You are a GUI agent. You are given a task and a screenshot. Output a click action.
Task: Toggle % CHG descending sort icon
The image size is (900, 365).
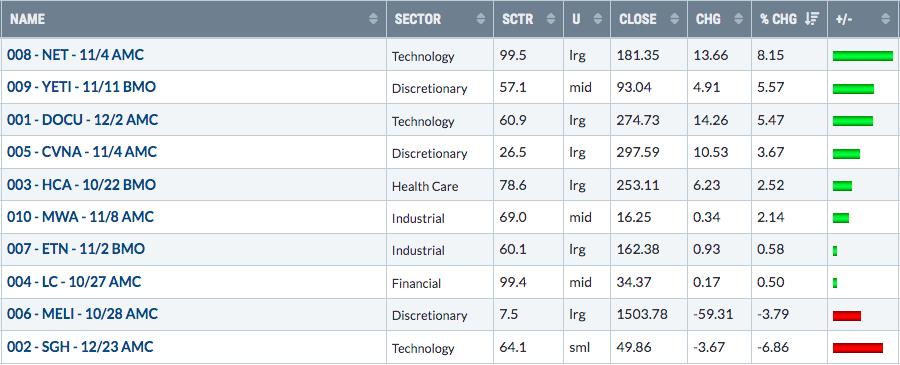[812, 19]
